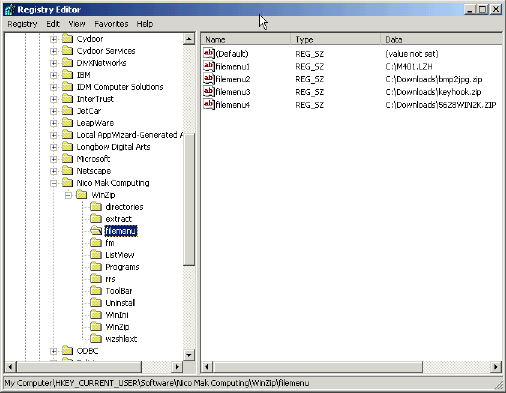Click the fm folder icon
This screenshot has width=506, height=393.
click(96, 243)
